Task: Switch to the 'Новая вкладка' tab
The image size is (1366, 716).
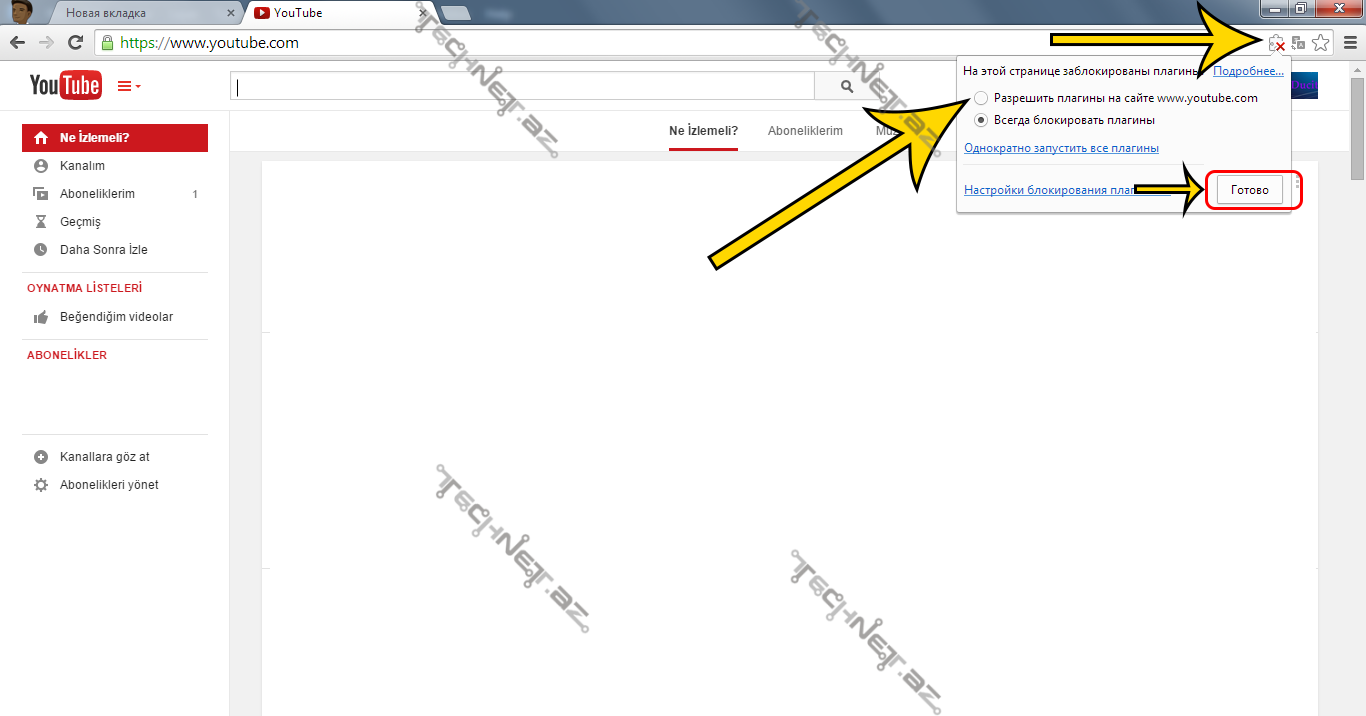Action: (x=145, y=13)
